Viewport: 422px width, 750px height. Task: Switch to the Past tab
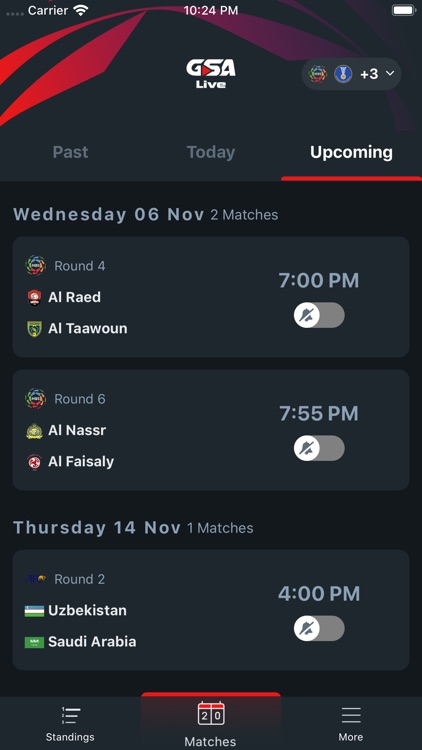click(x=70, y=152)
